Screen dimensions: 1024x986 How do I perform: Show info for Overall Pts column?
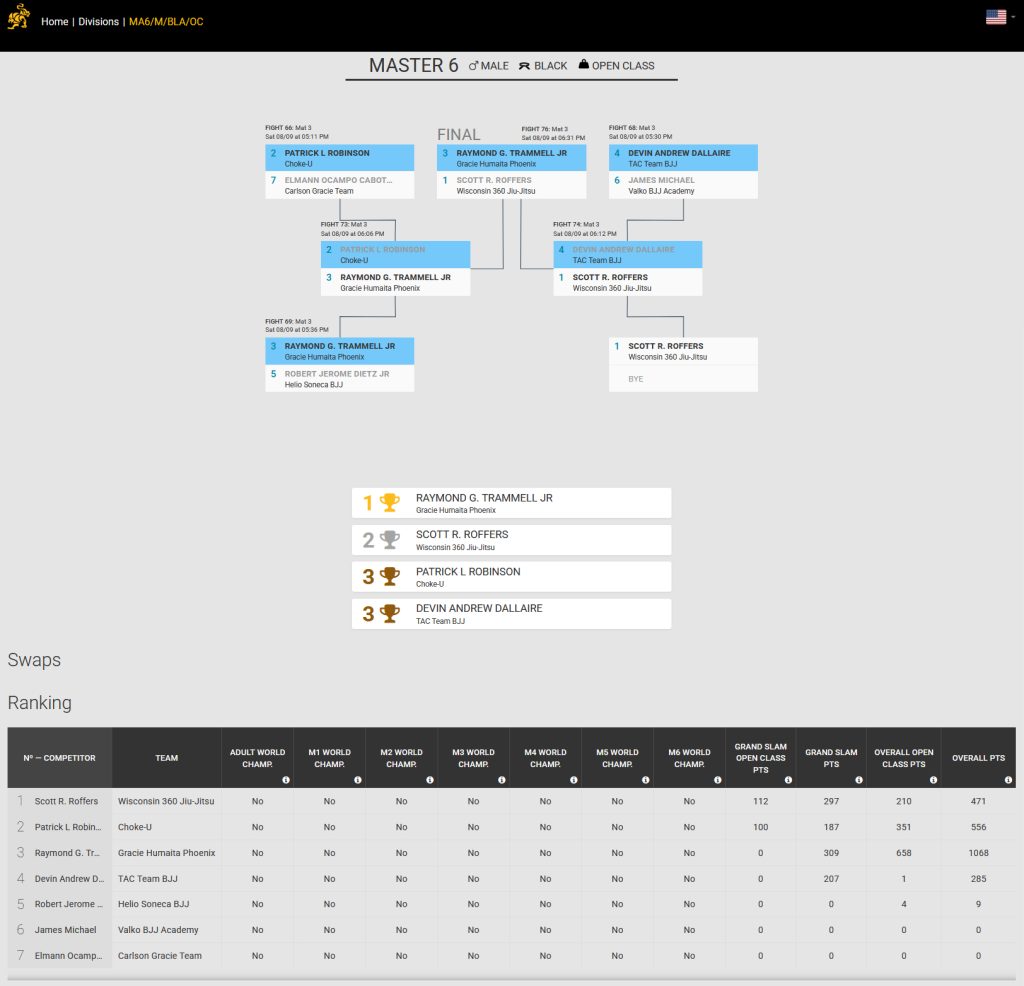point(1008,780)
